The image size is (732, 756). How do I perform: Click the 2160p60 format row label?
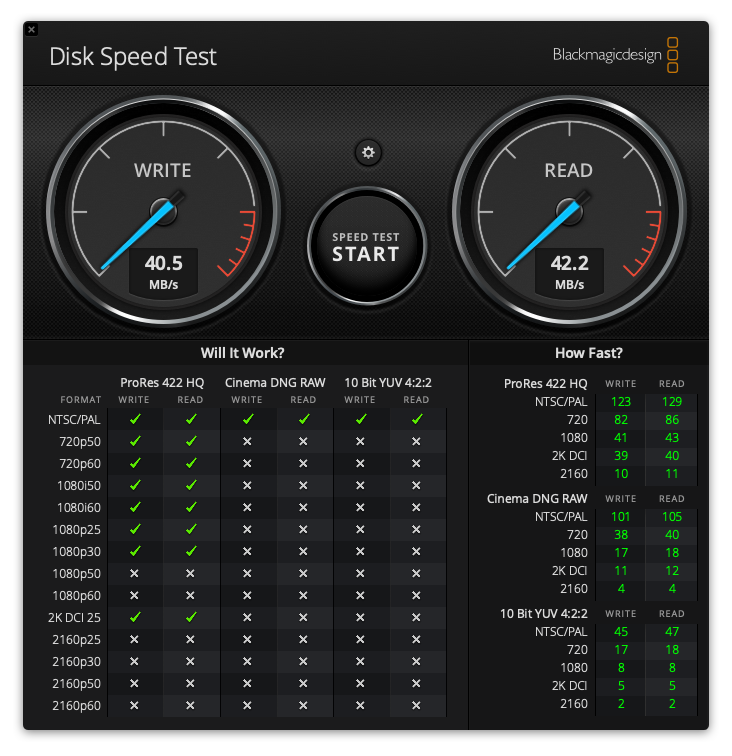(77, 706)
